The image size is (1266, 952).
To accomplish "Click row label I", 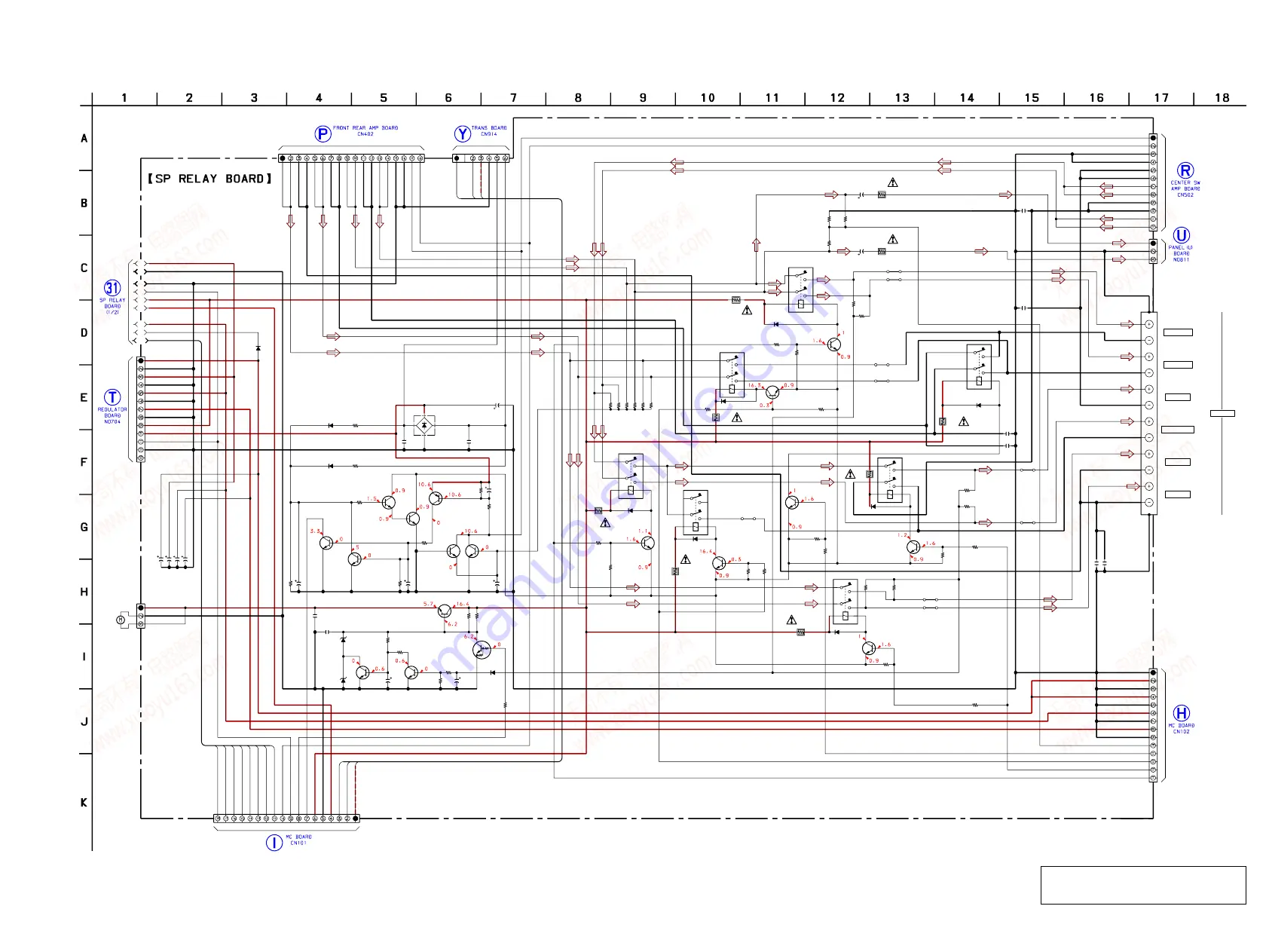I will click(x=84, y=657).
